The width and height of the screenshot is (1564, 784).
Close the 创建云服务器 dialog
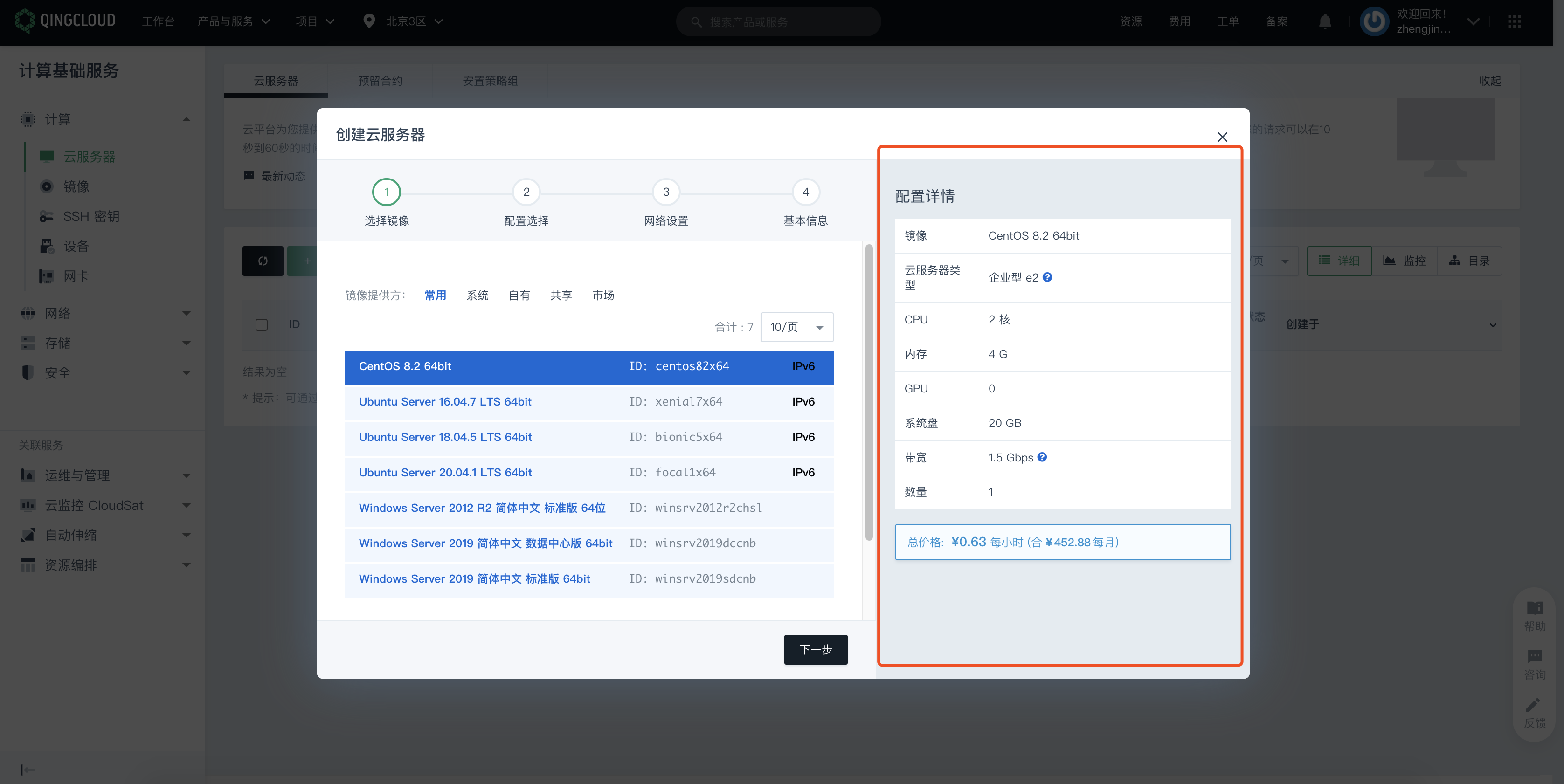click(x=1222, y=137)
